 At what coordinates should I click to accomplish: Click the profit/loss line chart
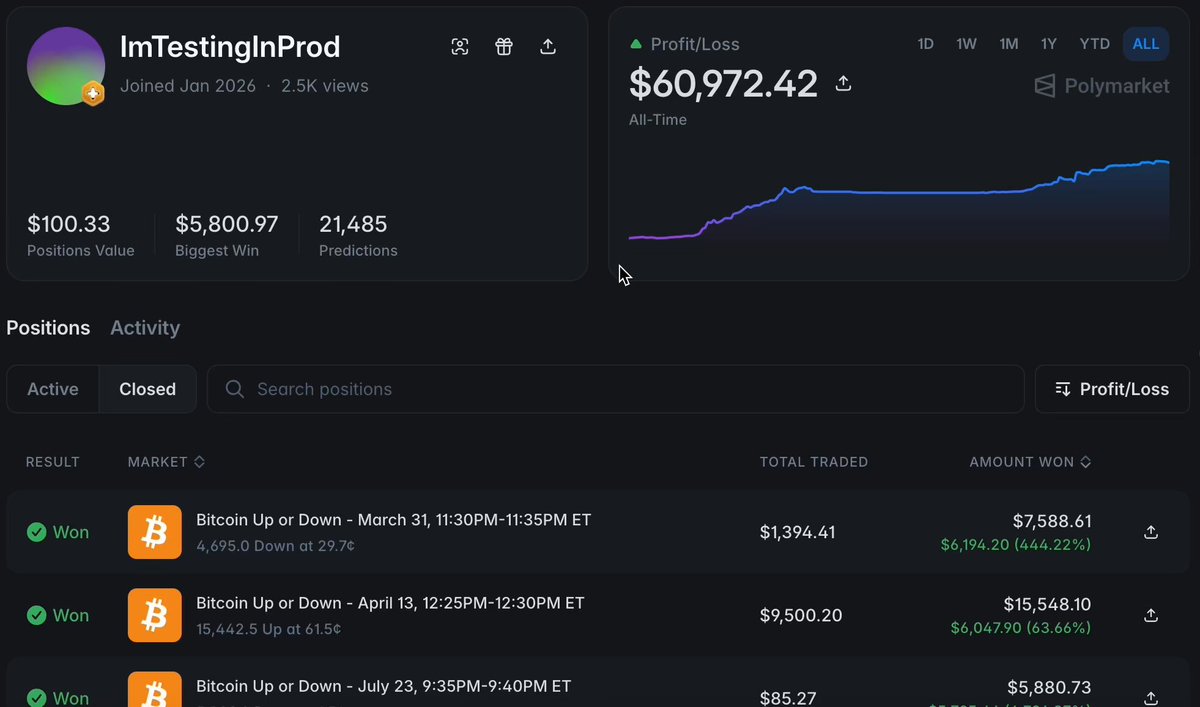click(899, 200)
